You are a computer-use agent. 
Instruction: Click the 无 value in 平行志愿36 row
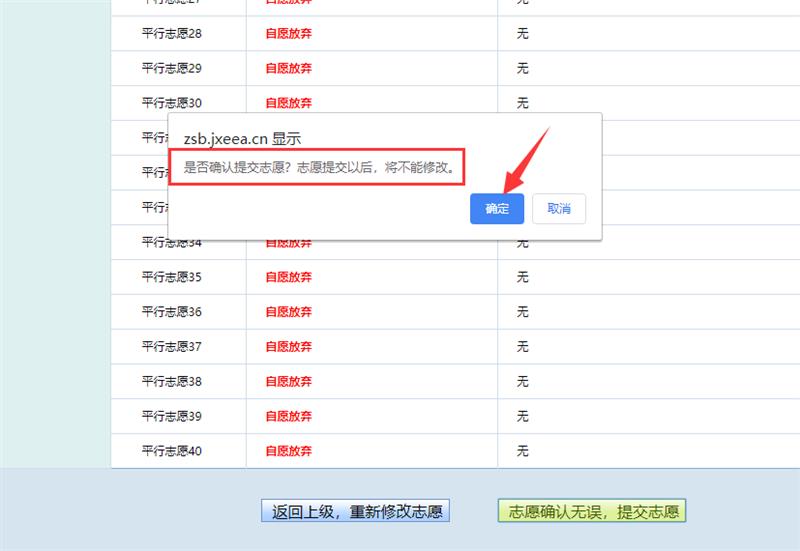point(522,312)
